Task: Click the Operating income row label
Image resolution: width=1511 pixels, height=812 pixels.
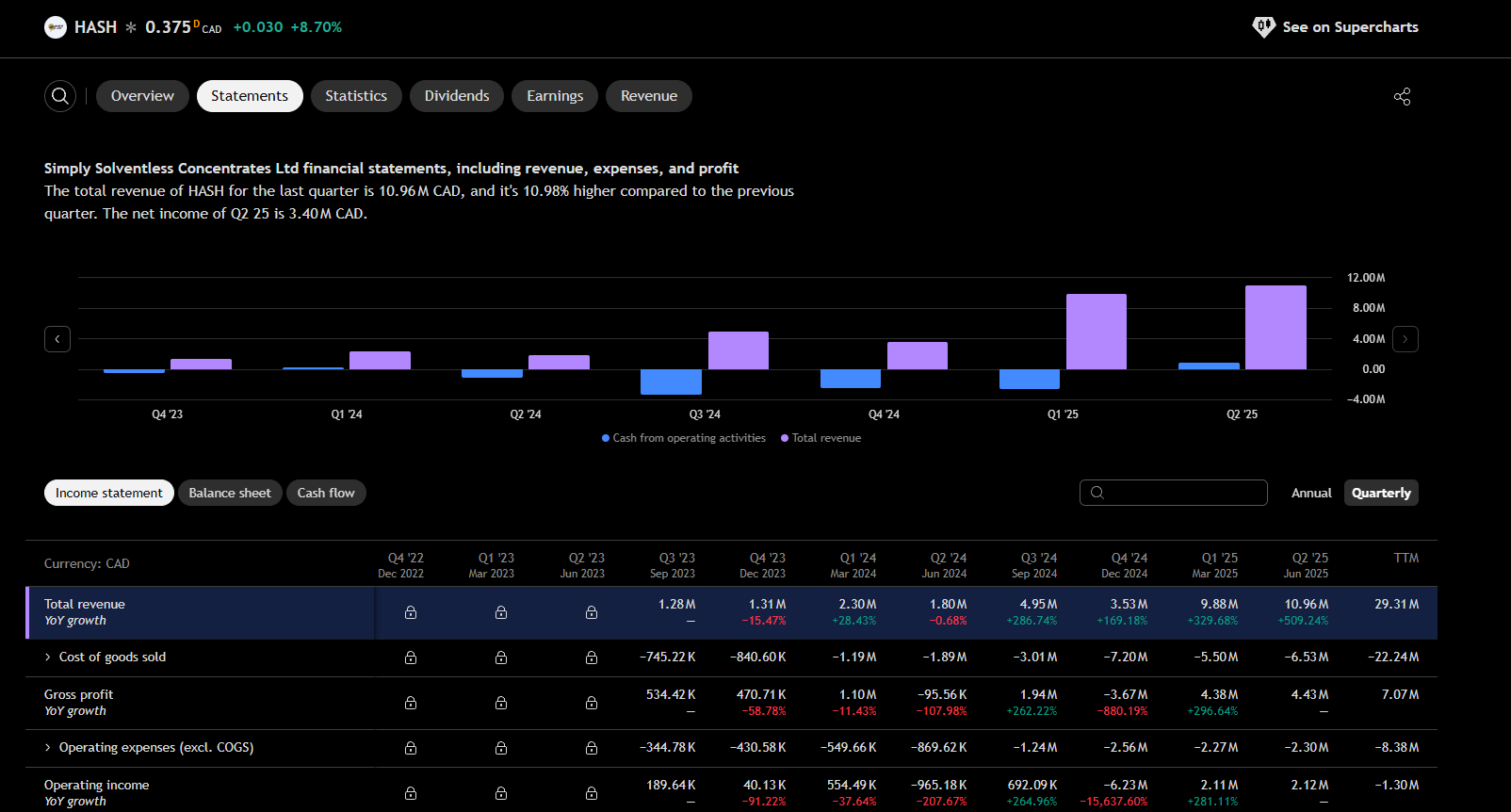Action: click(x=96, y=785)
